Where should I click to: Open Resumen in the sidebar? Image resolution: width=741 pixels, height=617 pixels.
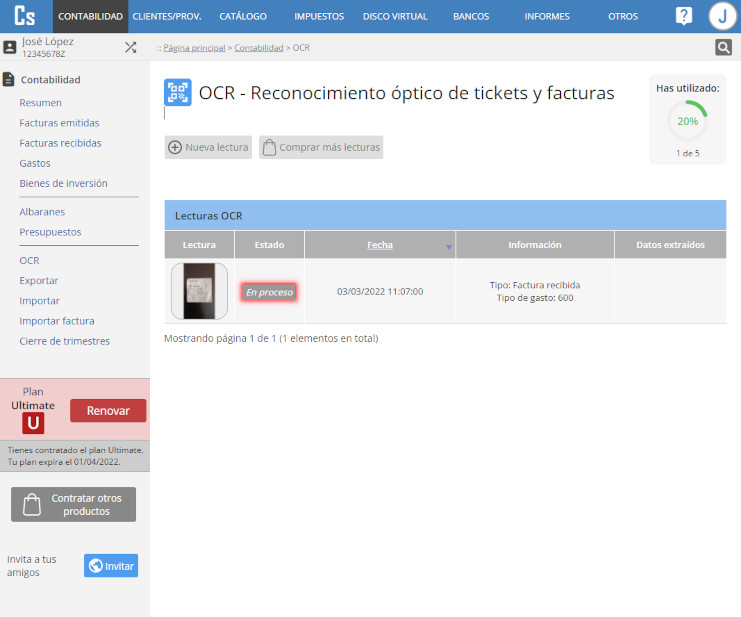(41, 103)
